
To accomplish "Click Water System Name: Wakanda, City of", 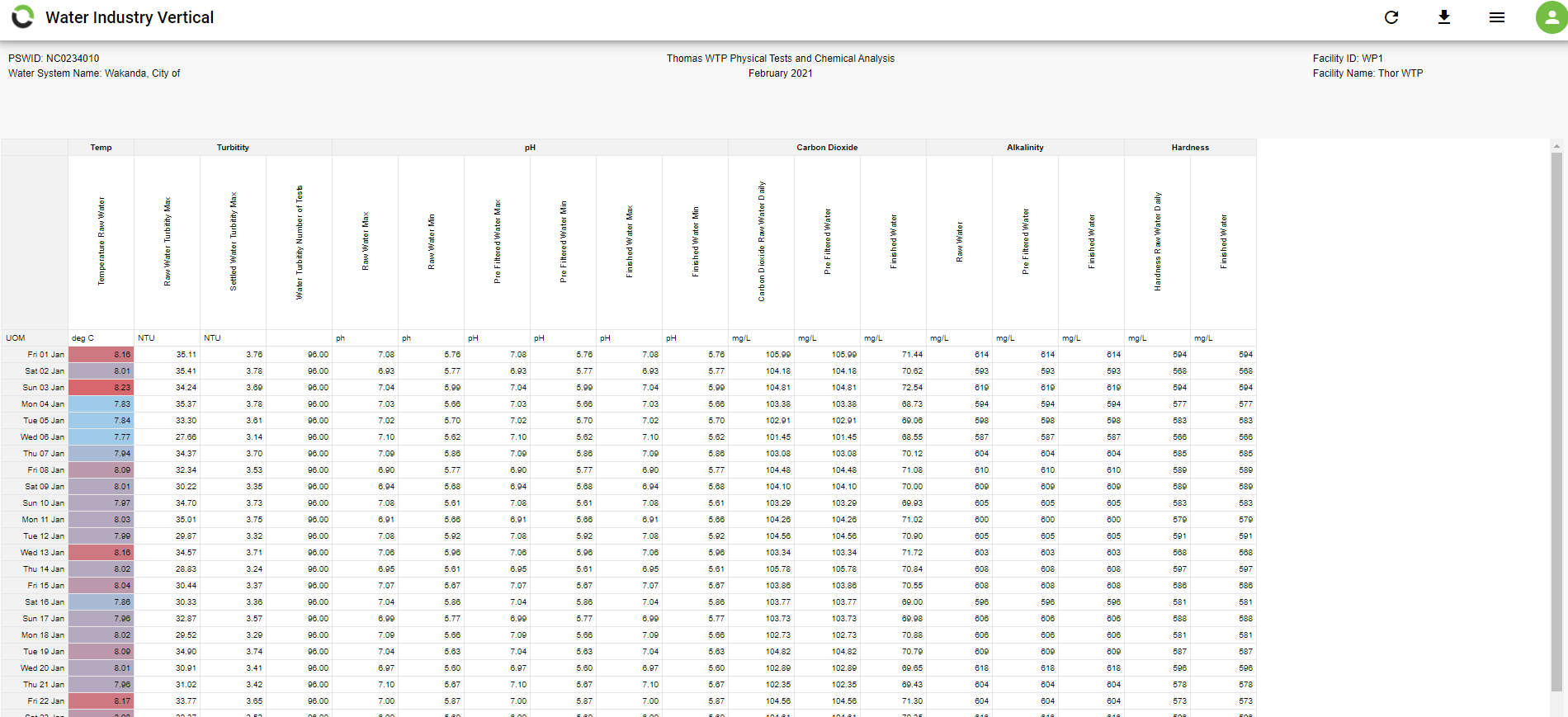I will pyautogui.click(x=94, y=73).
